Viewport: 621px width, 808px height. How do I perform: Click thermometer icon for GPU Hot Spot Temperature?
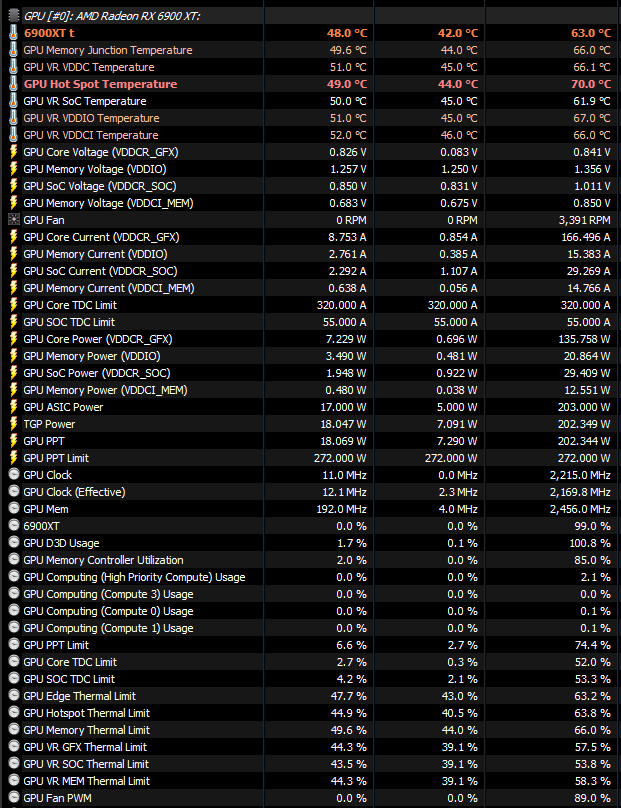14,83
